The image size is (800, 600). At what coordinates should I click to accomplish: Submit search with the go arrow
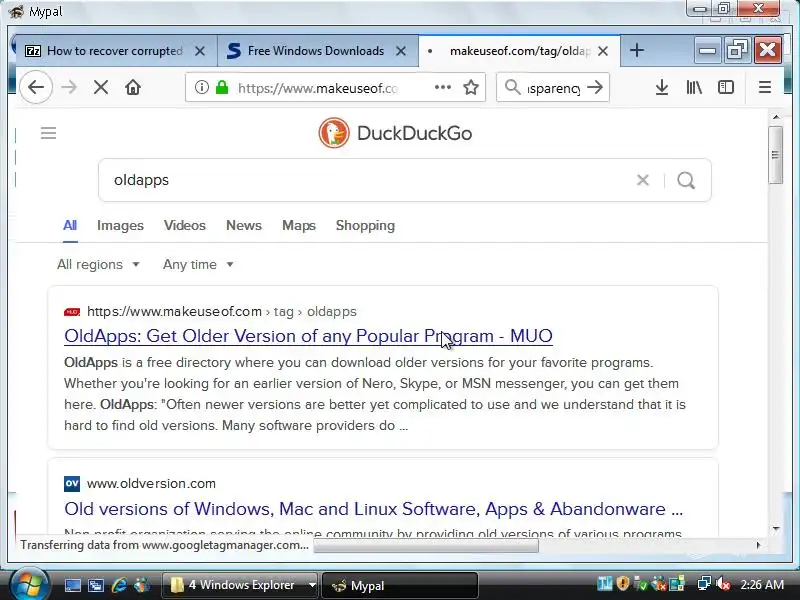595,87
